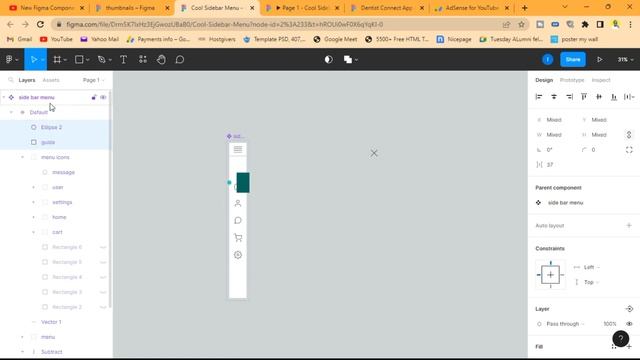This screenshot has height=360, width=640.
Task: Select the Rectangle shape tool
Action: click(x=79, y=60)
